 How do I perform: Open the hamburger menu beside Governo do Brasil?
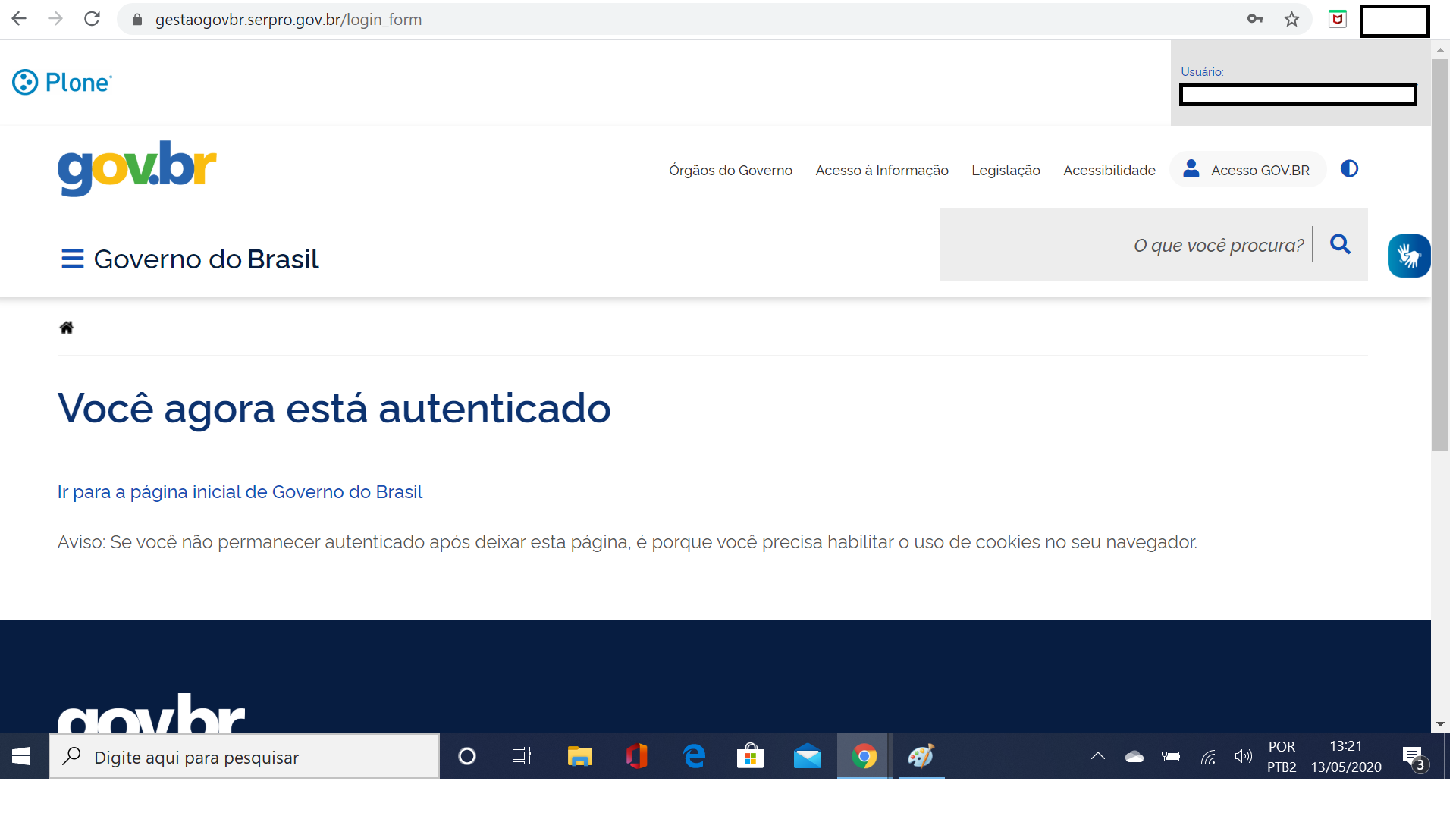click(72, 259)
